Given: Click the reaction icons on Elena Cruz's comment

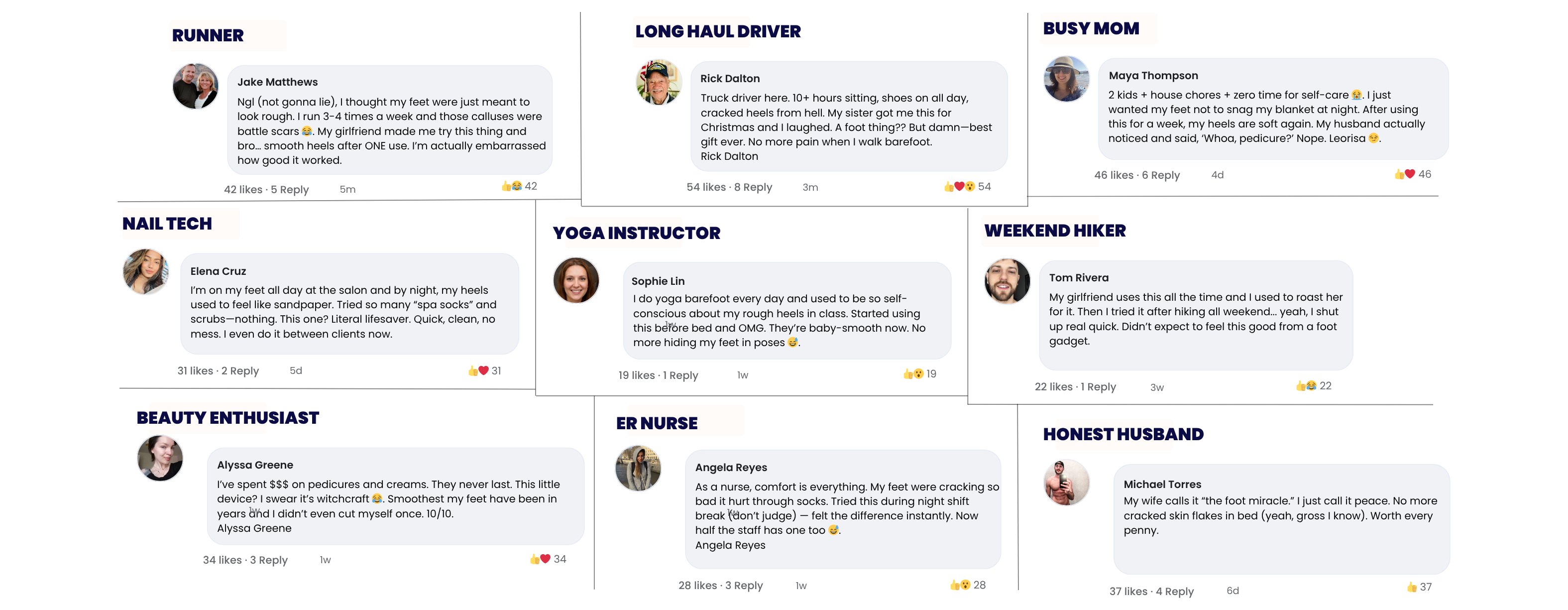Looking at the screenshot, I should (478, 371).
